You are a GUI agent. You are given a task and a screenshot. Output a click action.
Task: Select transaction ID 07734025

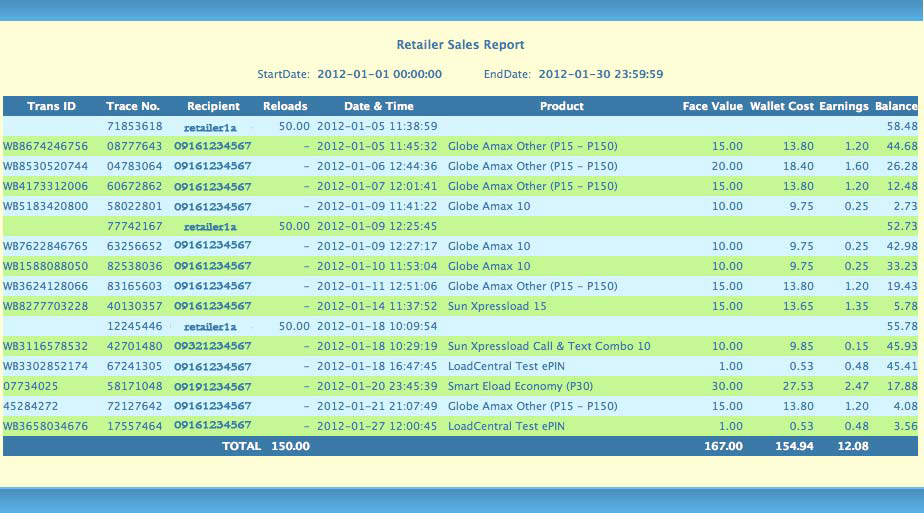pyautogui.click(x=31, y=386)
